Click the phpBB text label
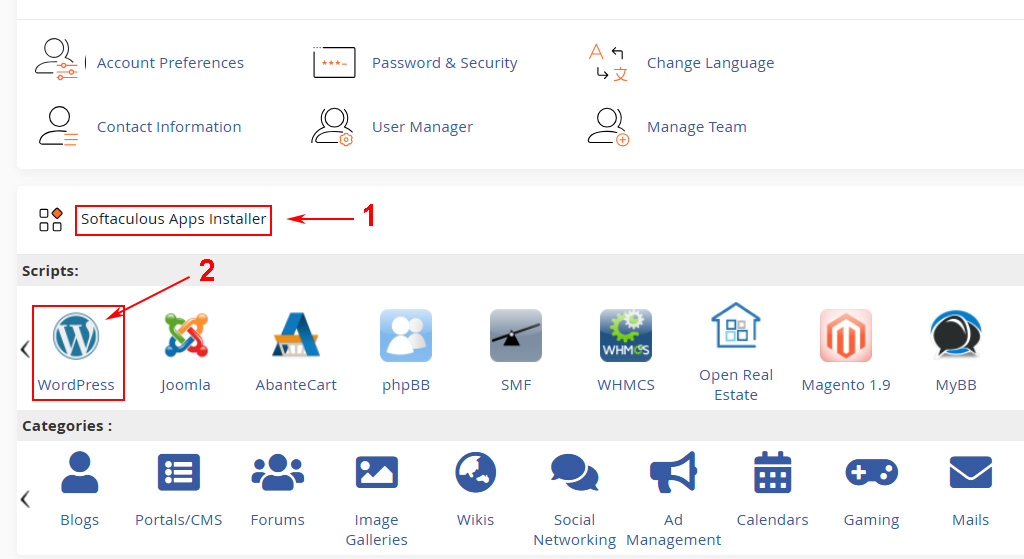This screenshot has height=559, width=1024. coord(406,385)
